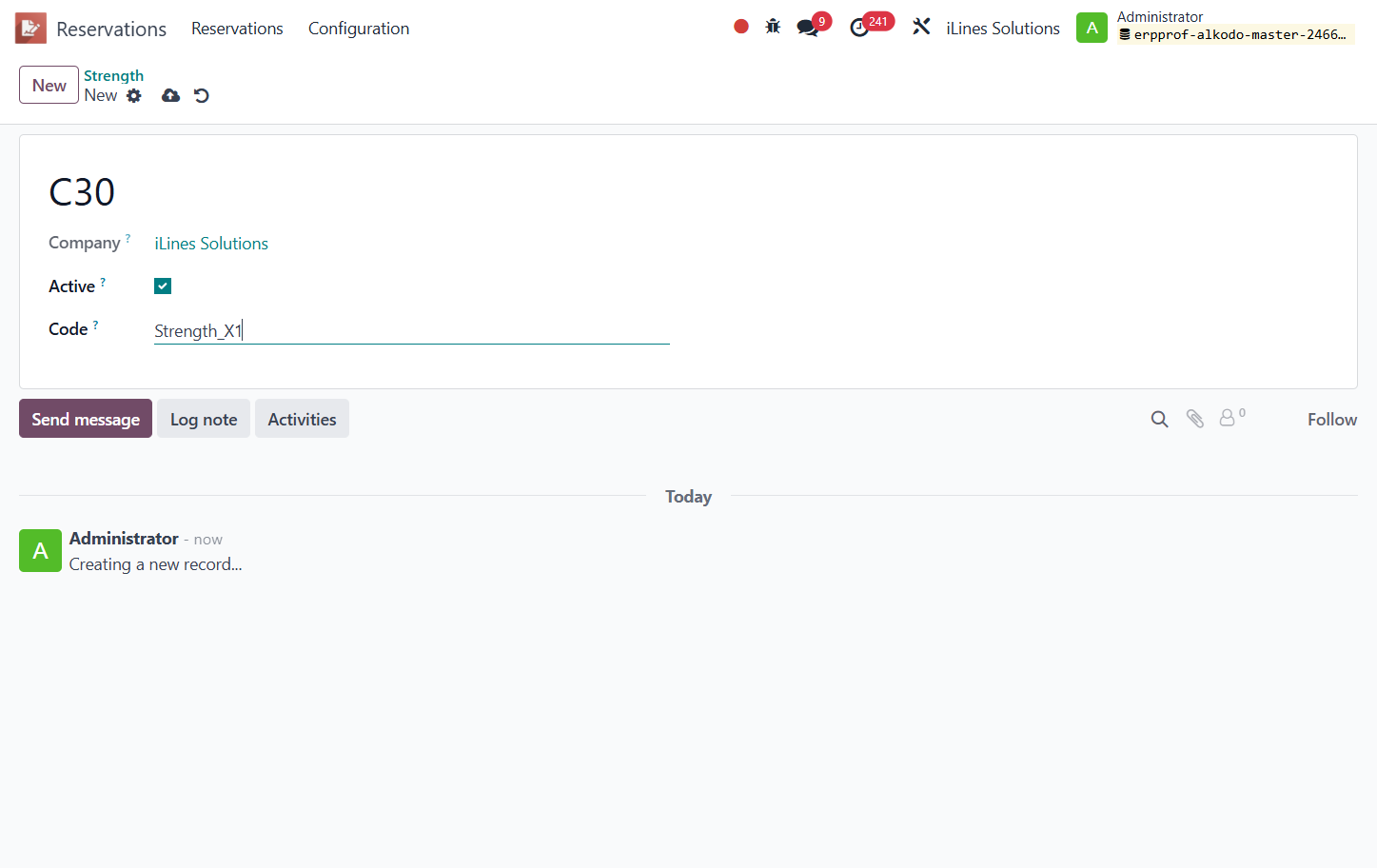Image resolution: width=1377 pixels, height=868 pixels.
Task: Edit the C30 name field
Action: [82, 192]
